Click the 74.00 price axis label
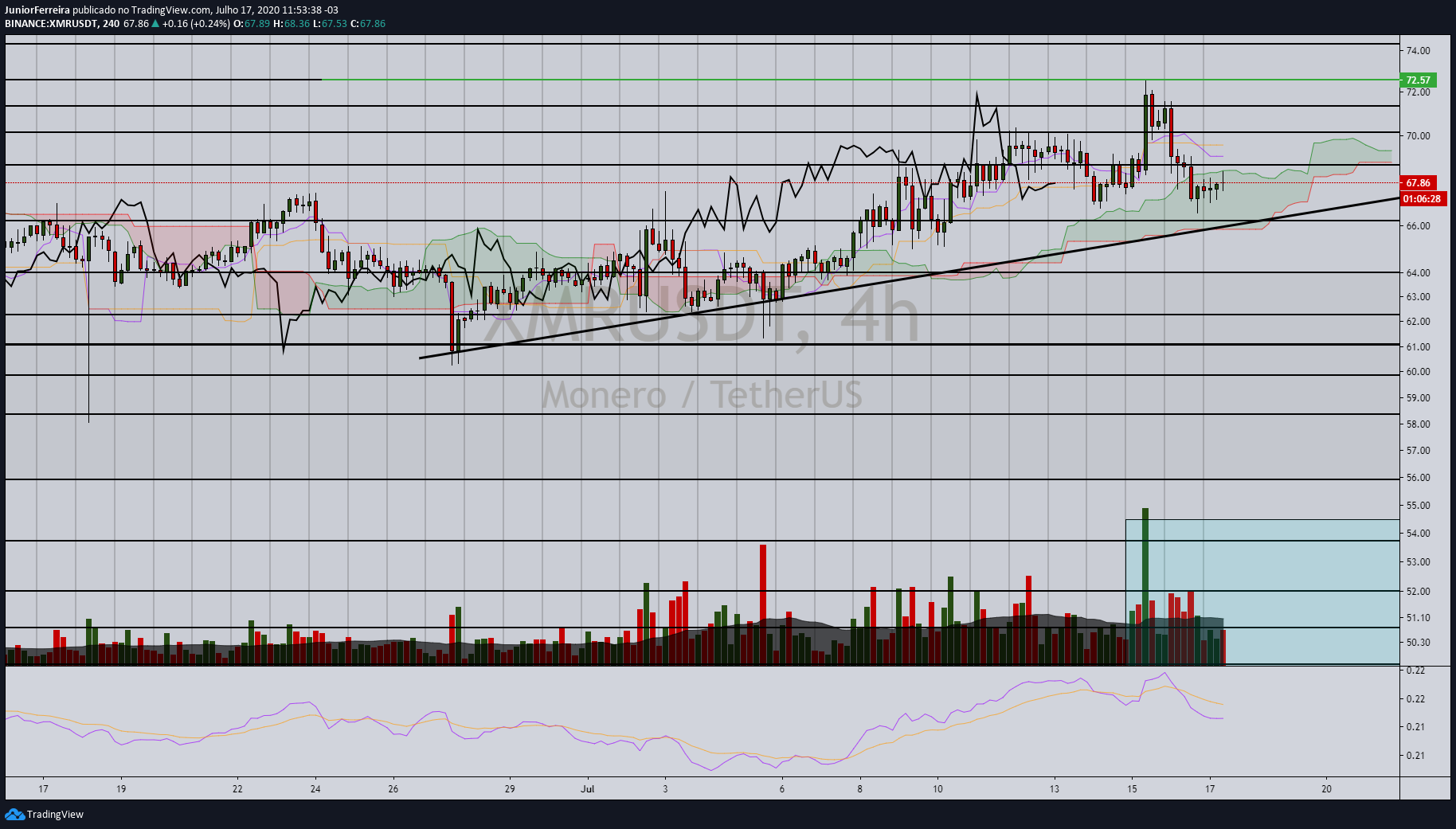1456x829 pixels. [1418, 50]
